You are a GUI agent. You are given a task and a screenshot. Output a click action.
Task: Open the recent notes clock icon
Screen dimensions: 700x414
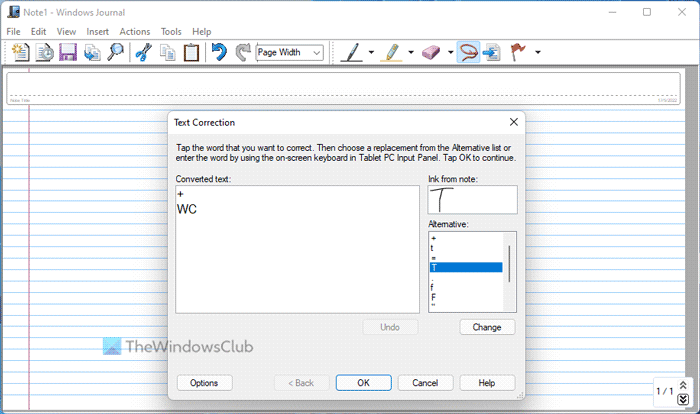(45, 52)
